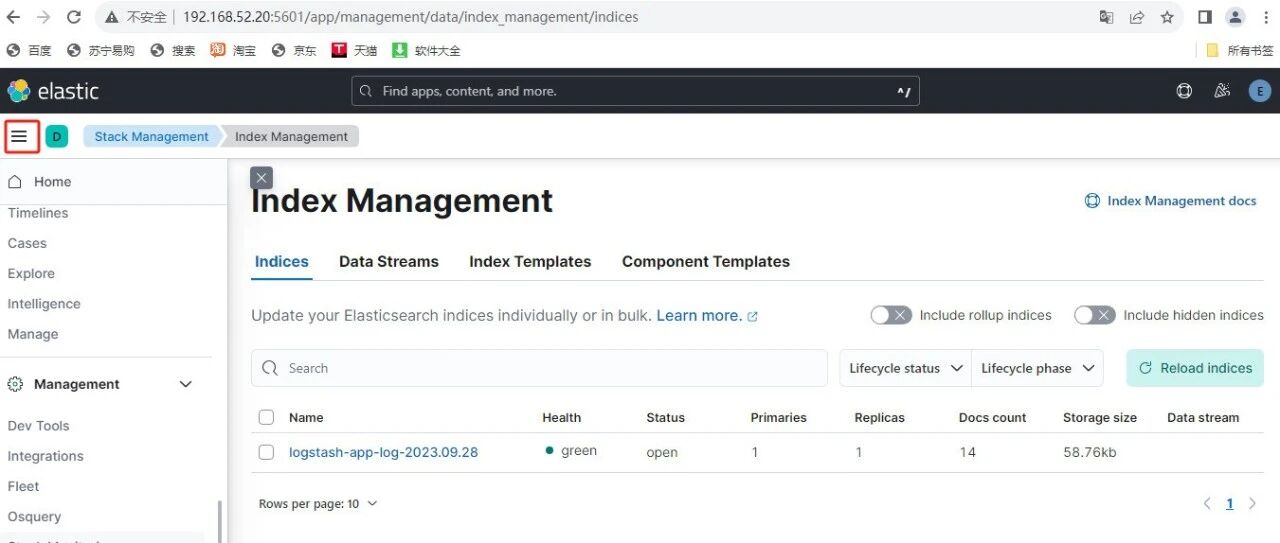
Task: Open the 淘宝 bookmark
Action: (233, 50)
